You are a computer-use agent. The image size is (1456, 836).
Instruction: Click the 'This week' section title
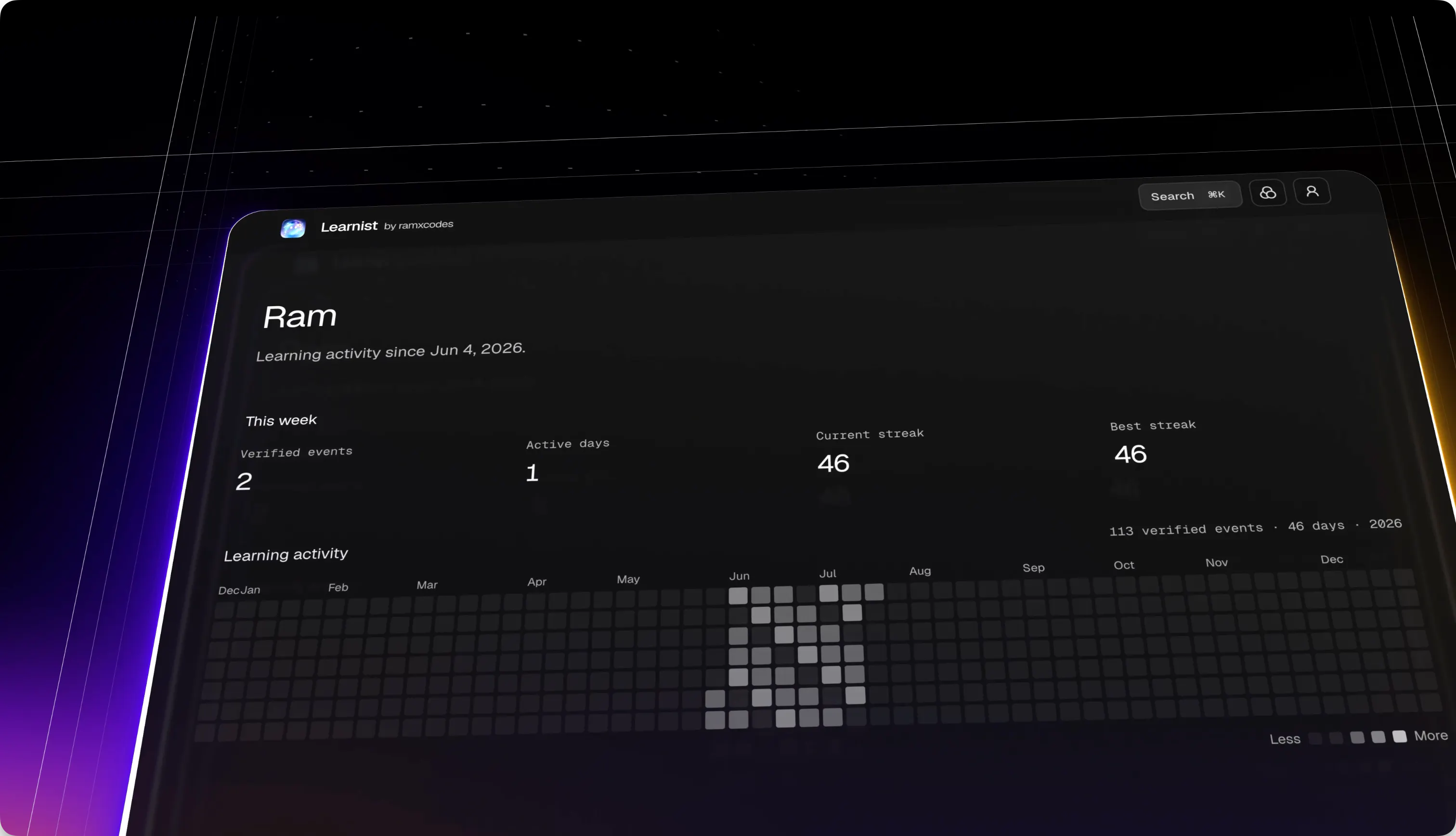point(281,420)
